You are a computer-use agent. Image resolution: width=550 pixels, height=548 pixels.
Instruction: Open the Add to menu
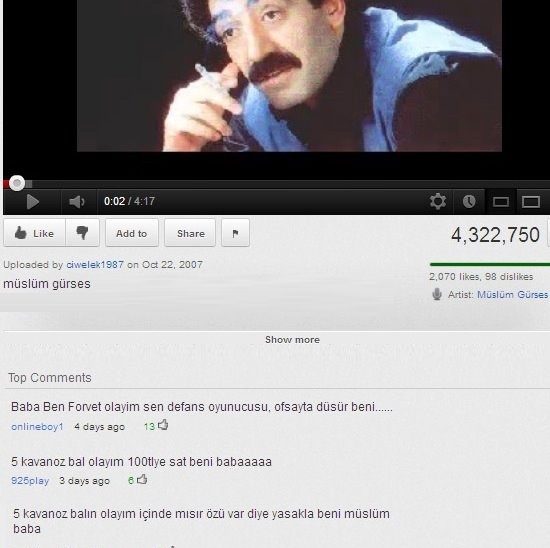click(132, 233)
